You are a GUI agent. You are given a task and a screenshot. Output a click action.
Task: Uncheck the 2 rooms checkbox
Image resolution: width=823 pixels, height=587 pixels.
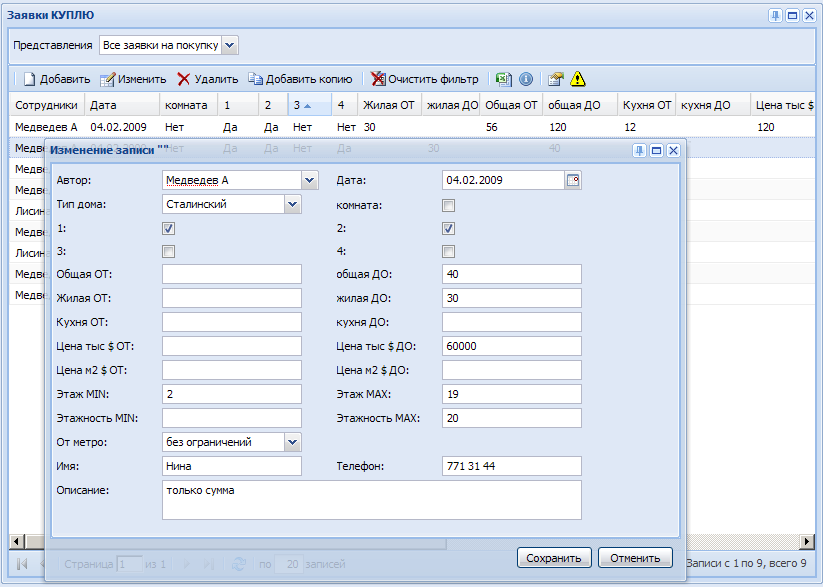(448, 228)
